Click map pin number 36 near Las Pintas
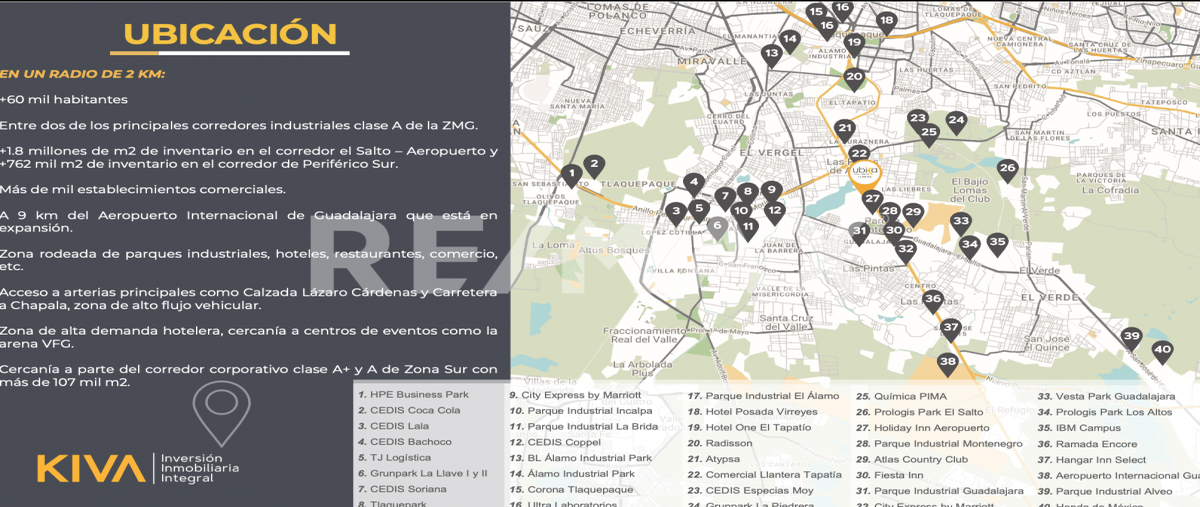1200x507 pixels. tap(933, 301)
